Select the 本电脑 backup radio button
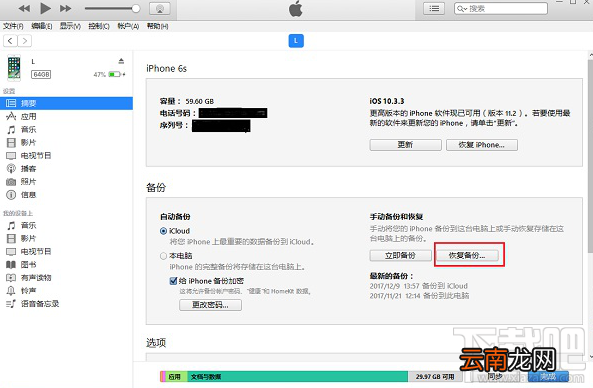The width and height of the screenshot is (593, 388). 163,256
